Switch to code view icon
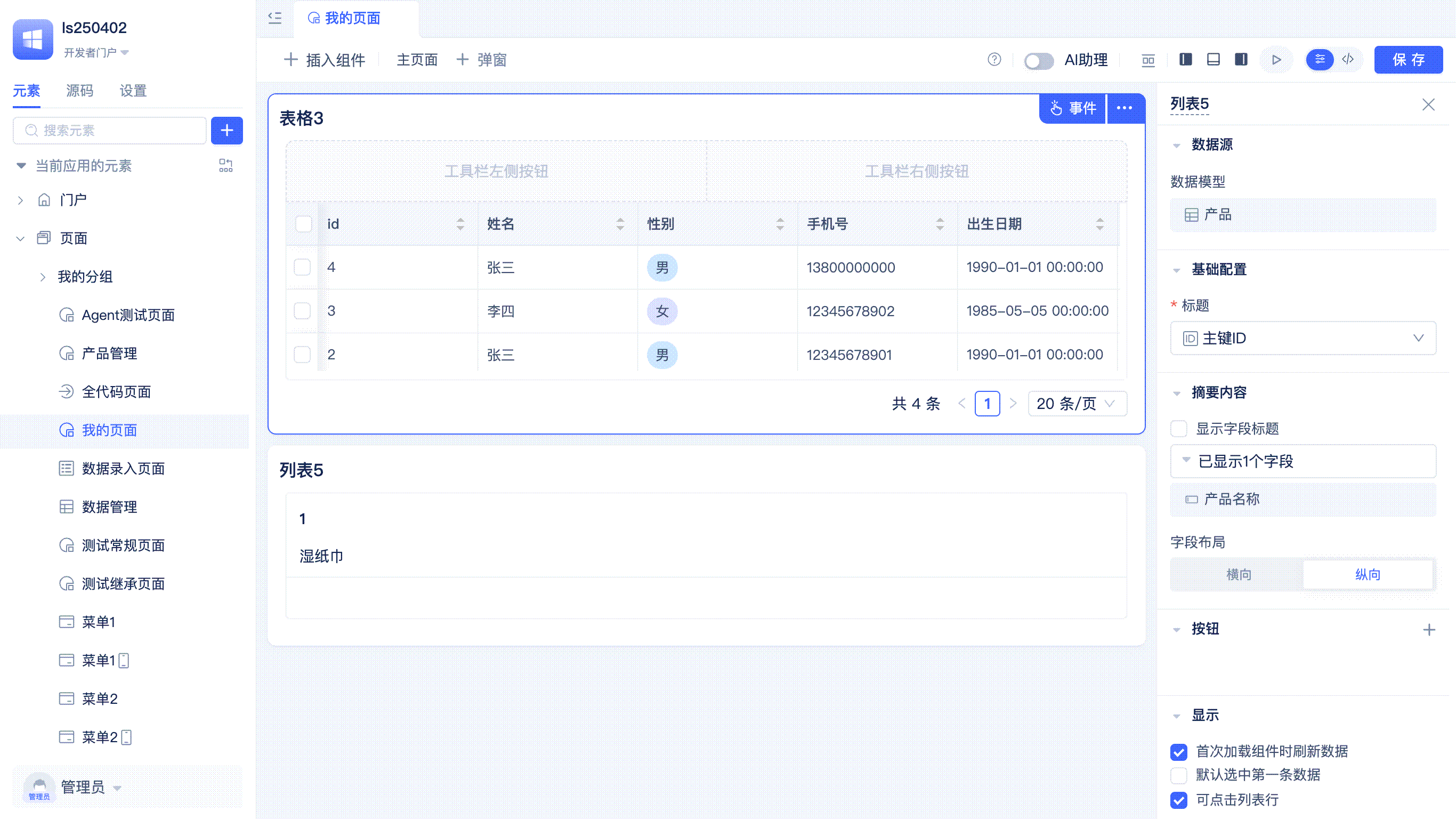The image size is (1456, 819). 1348,59
